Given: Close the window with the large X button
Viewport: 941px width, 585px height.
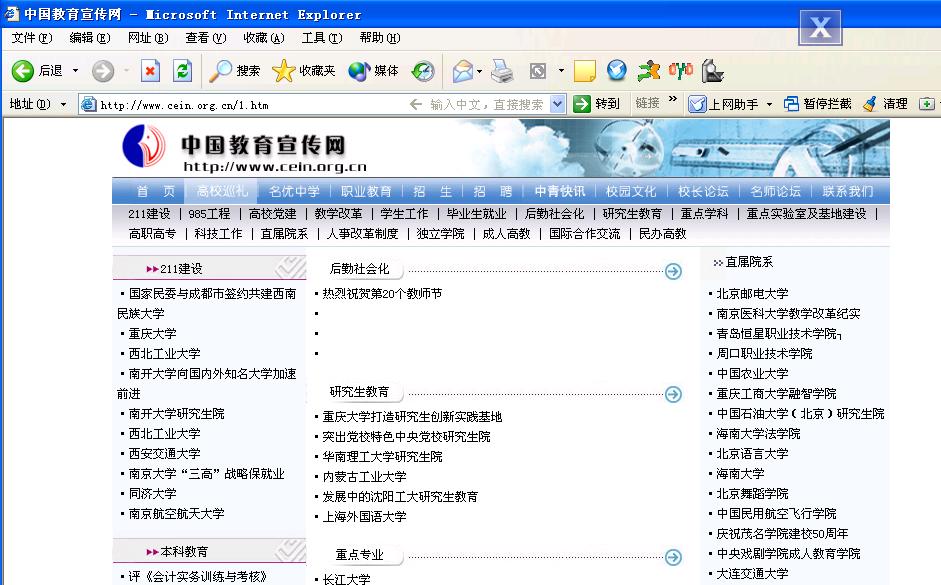Looking at the screenshot, I should point(820,28).
